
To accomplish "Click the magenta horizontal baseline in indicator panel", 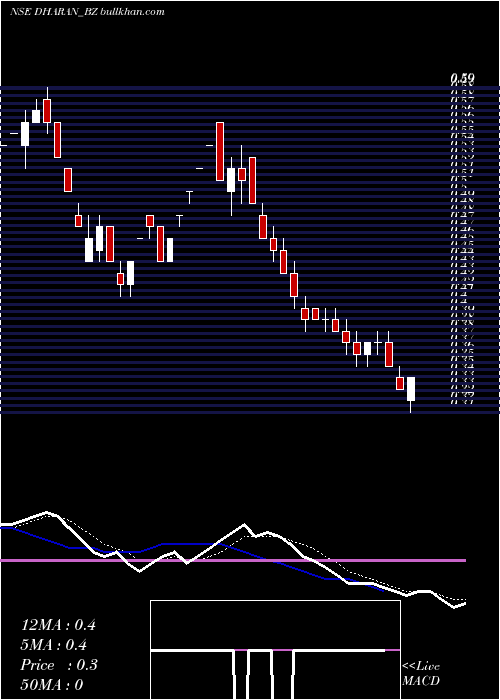I will click(x=233, y=560).
